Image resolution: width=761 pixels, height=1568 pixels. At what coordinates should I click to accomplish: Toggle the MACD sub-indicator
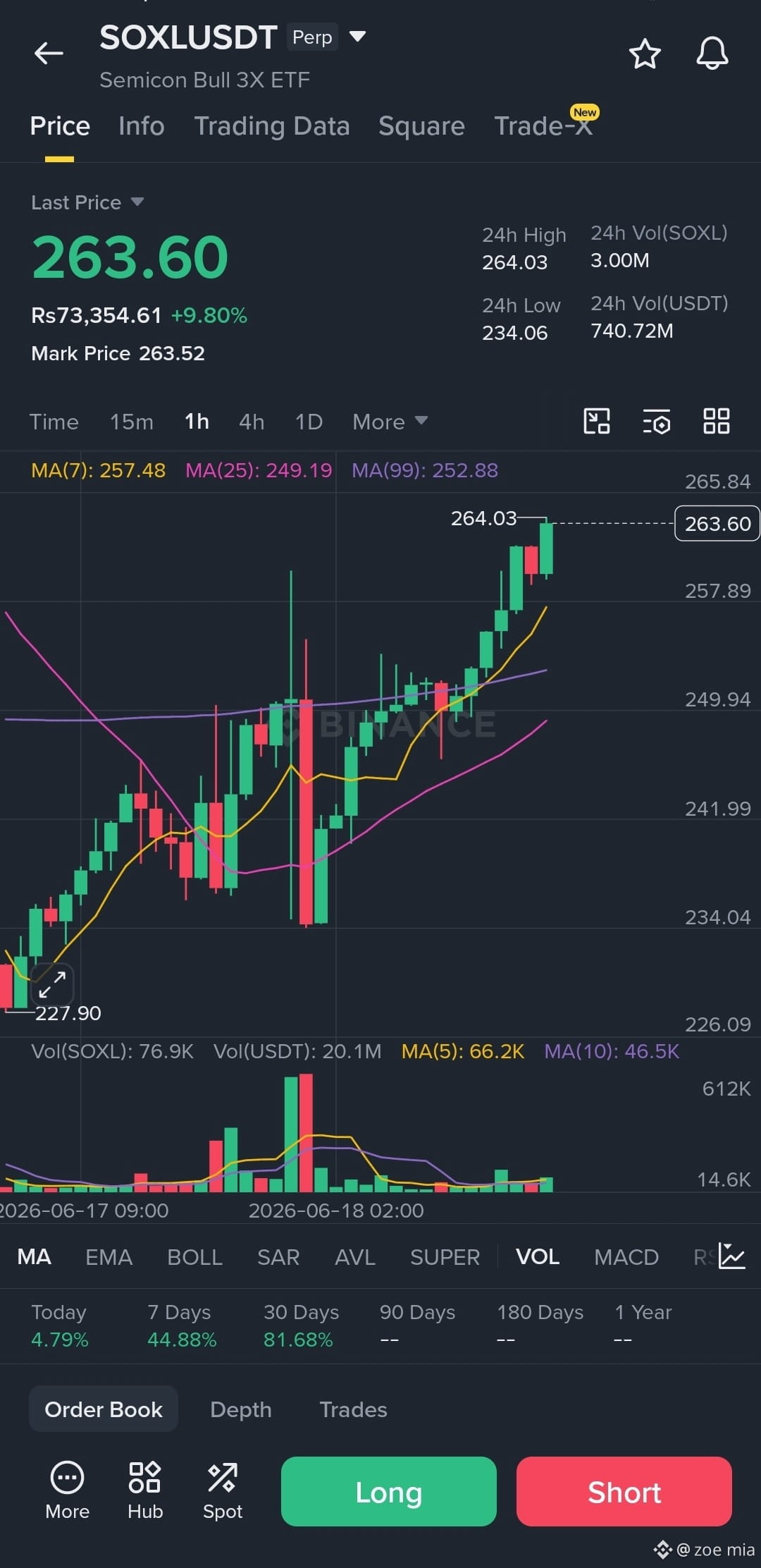[x=626, y=1256]
